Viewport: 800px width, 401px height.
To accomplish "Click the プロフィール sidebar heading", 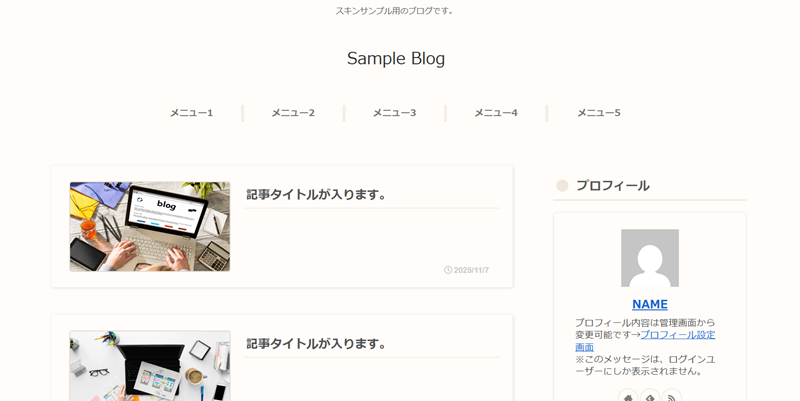I will pos(612,186).
